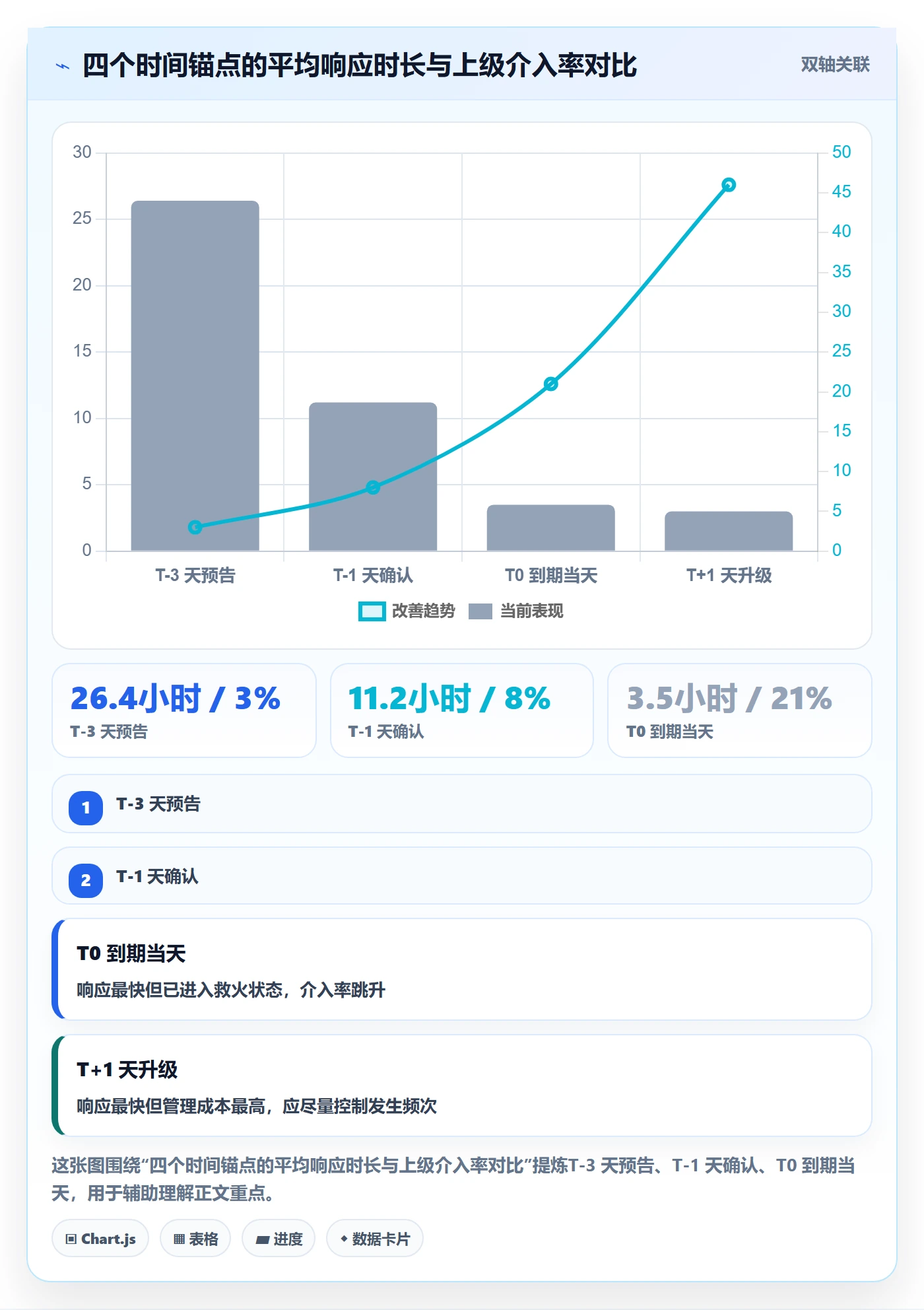Click the x-axis label "T0 到期当天" under the chart
The image size is (924, 1310).
click(551, 575)
